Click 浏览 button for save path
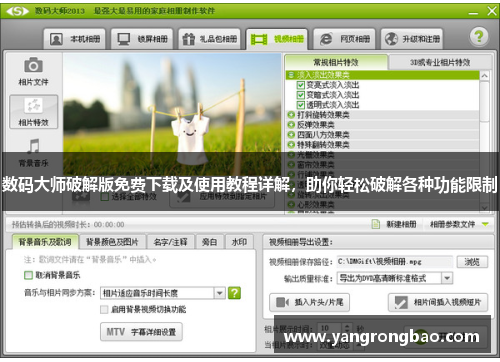This screenshot has width=500, height=362. click(472, 262)
